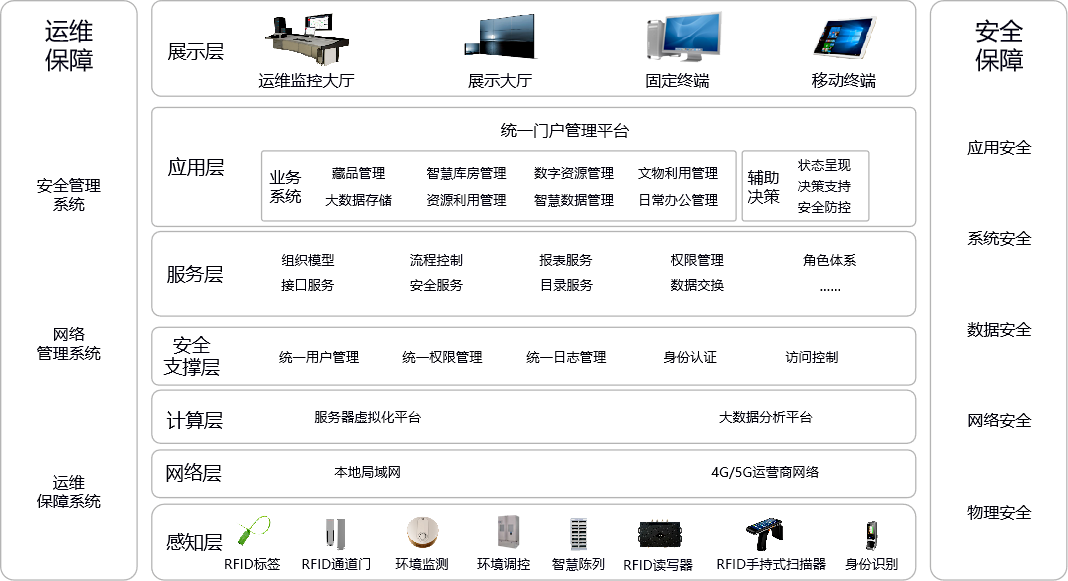Click 物理安全 in right panel

click(x=999, y=512)
